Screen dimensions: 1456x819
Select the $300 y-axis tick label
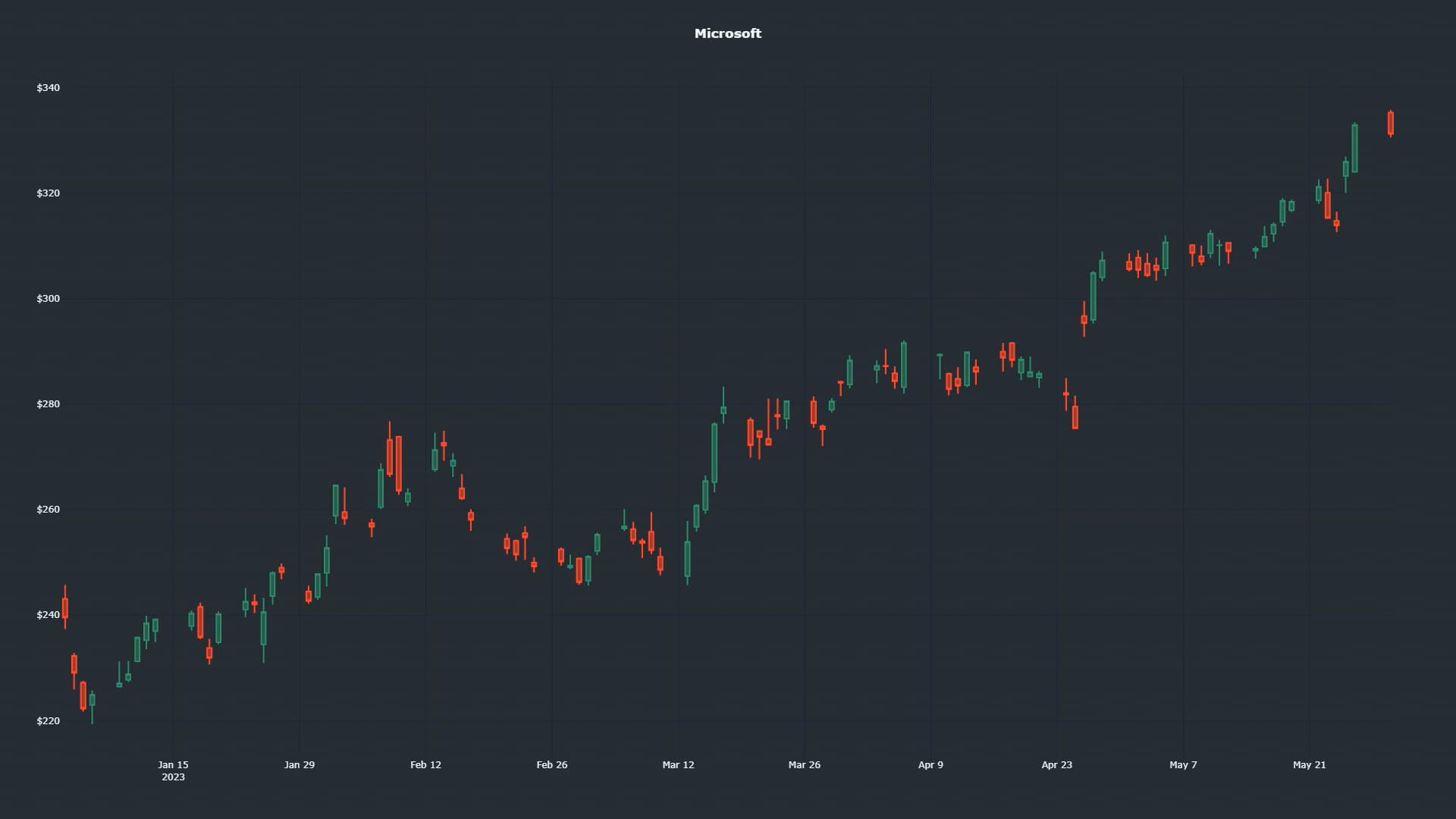48,299
